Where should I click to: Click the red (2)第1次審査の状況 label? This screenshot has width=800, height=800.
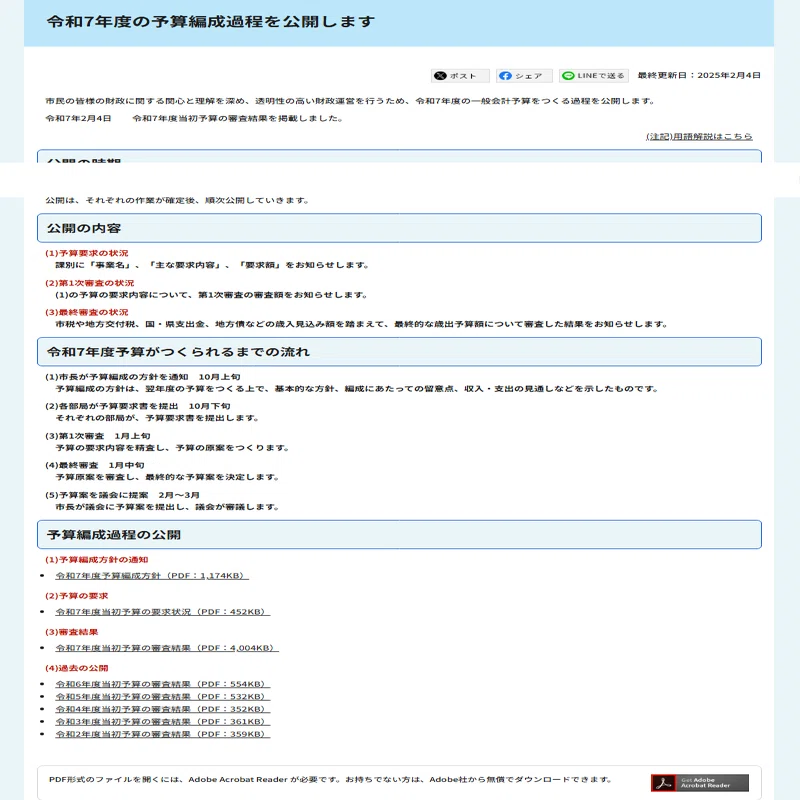pos(90,283)
